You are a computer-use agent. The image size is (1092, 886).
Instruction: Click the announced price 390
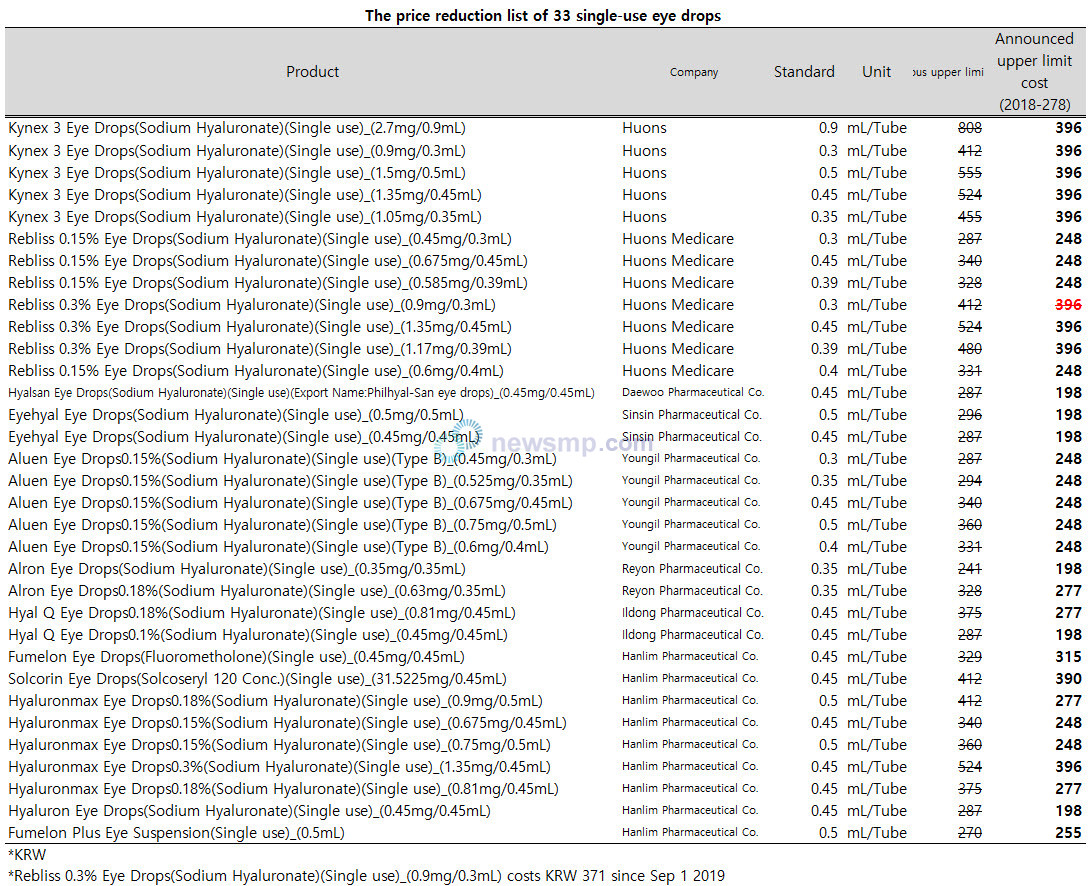pyautogui.click(x=1068, y=679)
